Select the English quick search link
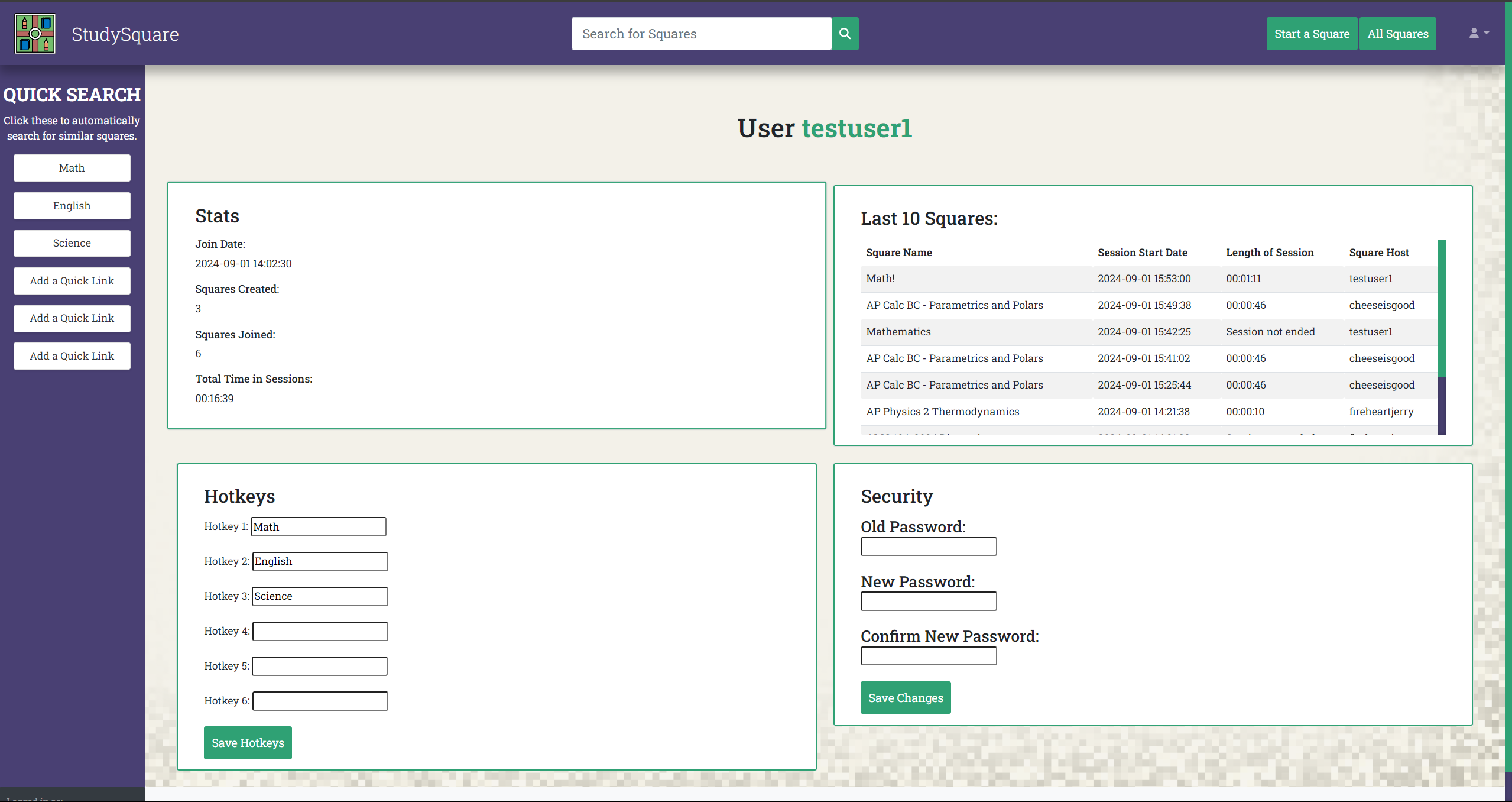 [72, 206]
